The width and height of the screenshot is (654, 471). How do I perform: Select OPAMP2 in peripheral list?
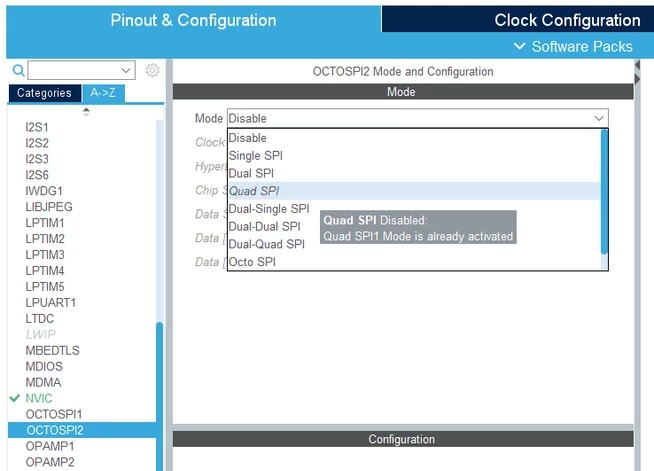50,462
